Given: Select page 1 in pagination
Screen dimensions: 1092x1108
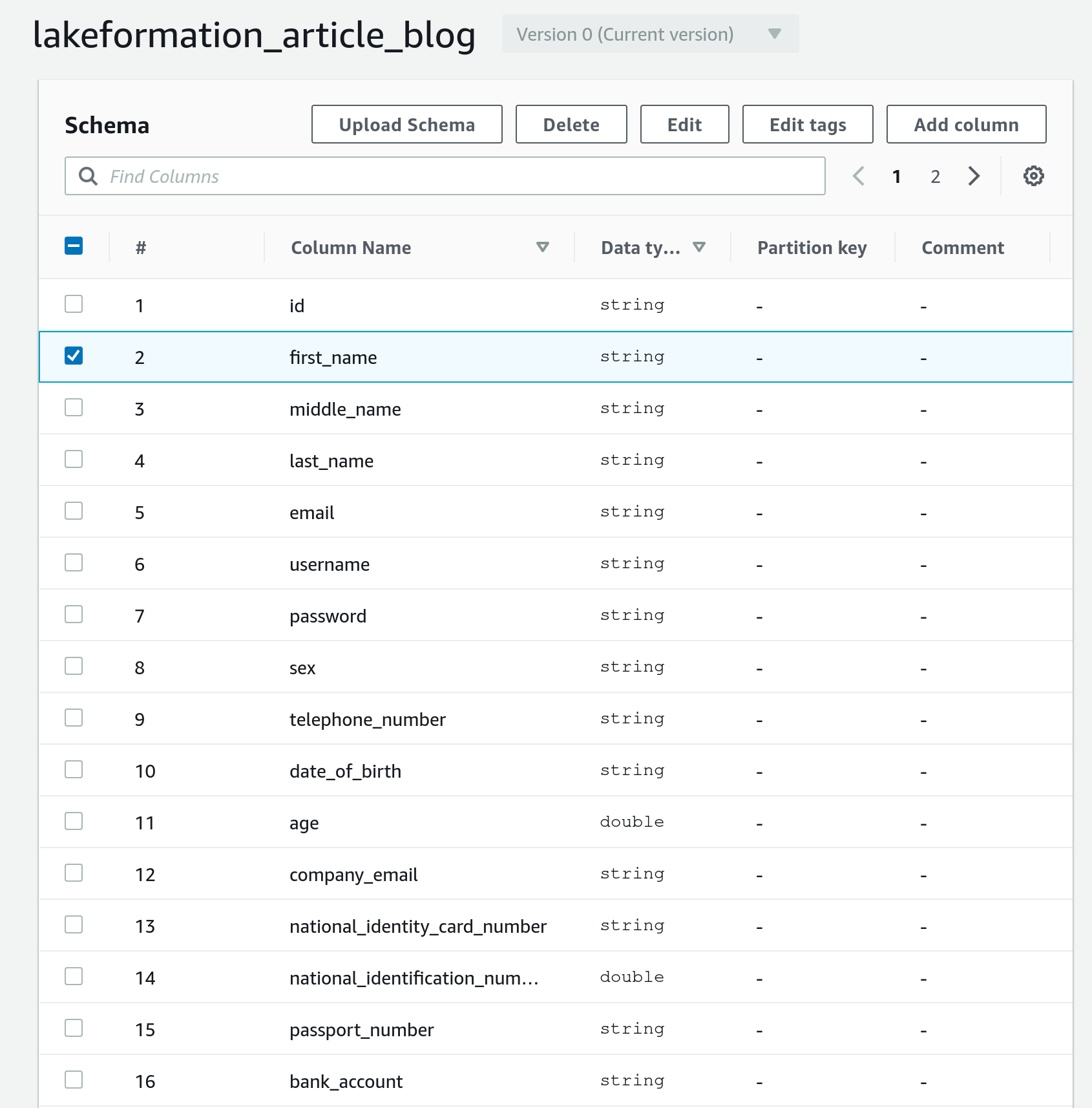Looking at the screenshot, I should [896, 176].
